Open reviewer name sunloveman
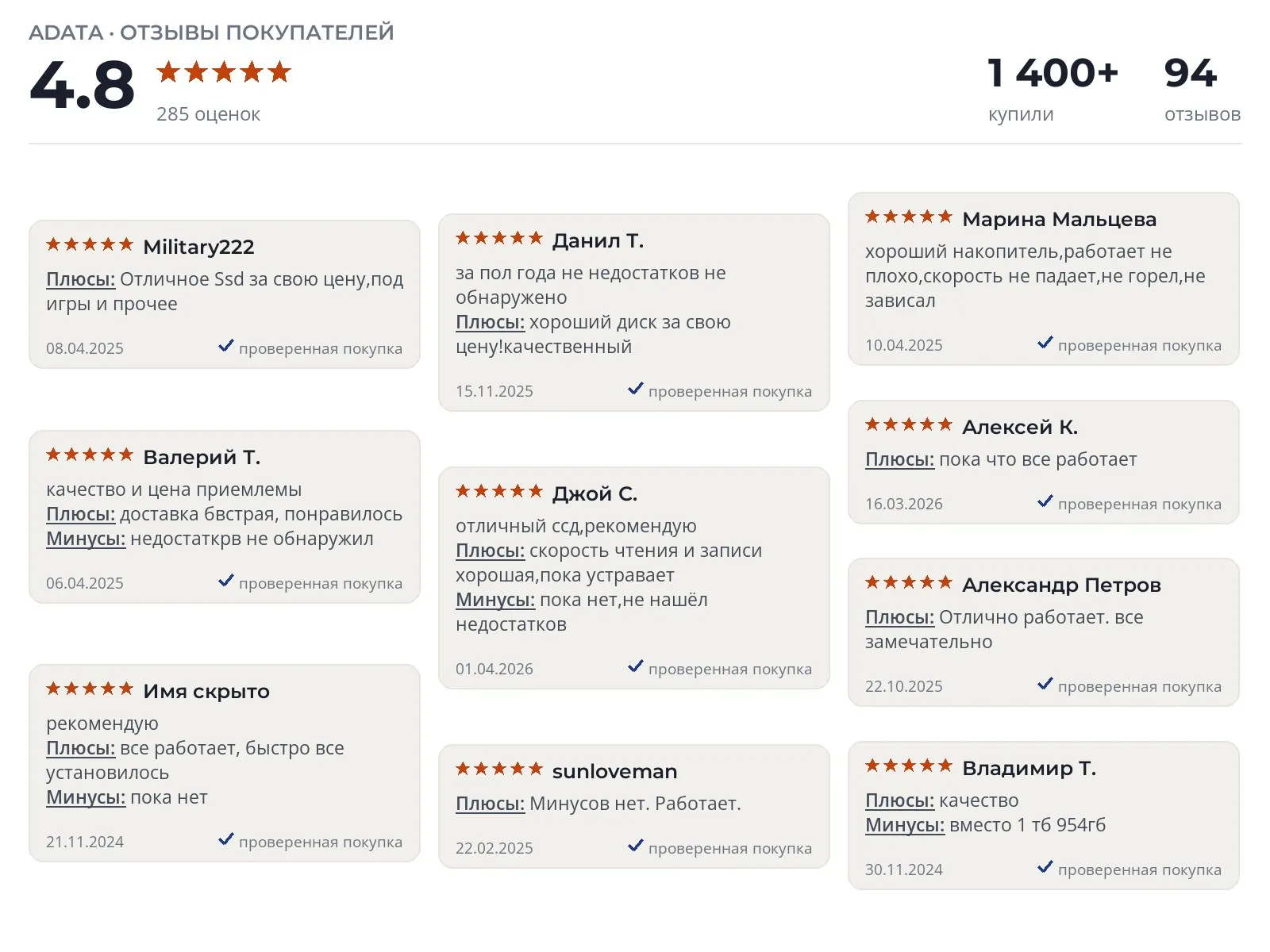The image size is (1270, 952). click(614, 772)
